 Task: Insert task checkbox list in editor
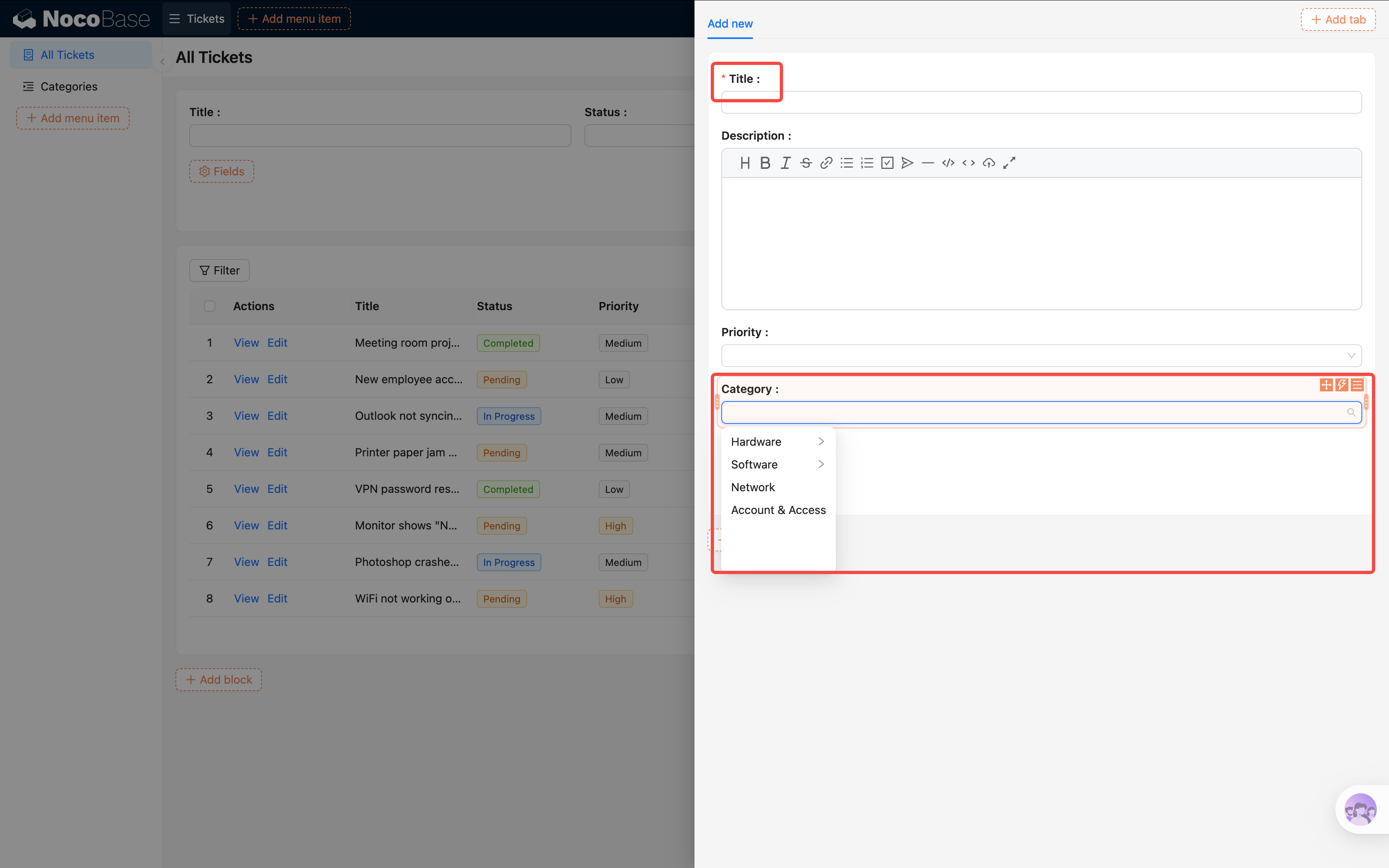pos(887,163)
